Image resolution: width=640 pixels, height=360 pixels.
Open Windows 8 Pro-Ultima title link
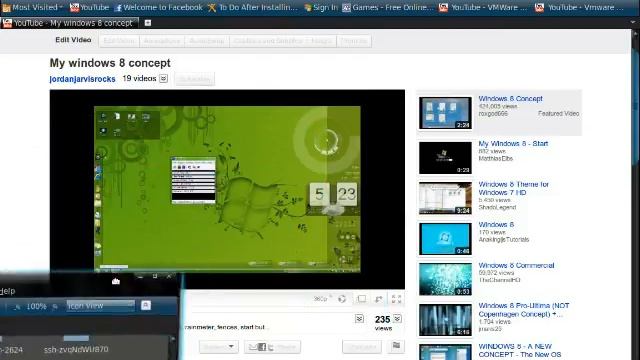[524, 310]
